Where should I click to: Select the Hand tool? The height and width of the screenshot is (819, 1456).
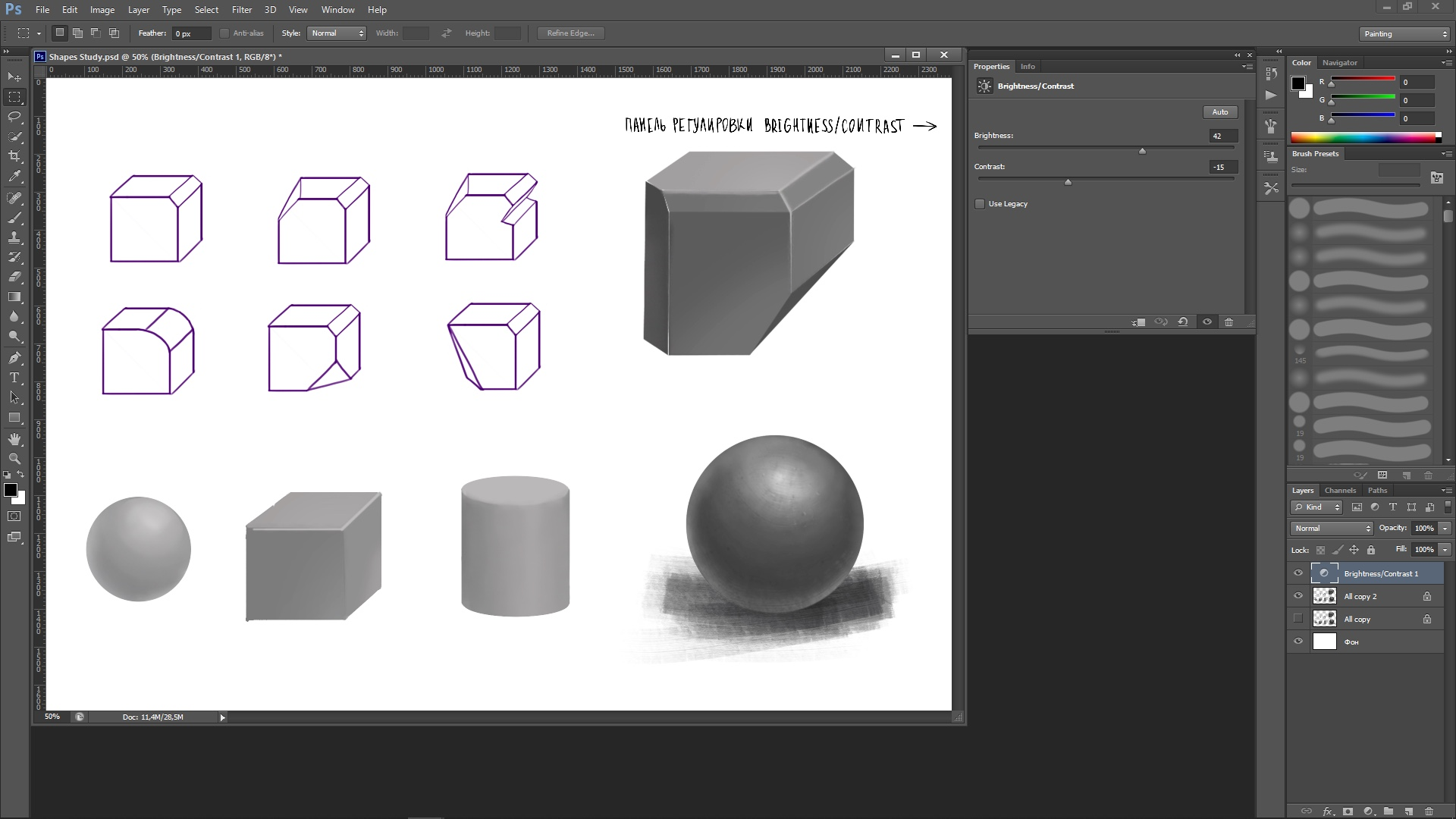coord(14,439)
